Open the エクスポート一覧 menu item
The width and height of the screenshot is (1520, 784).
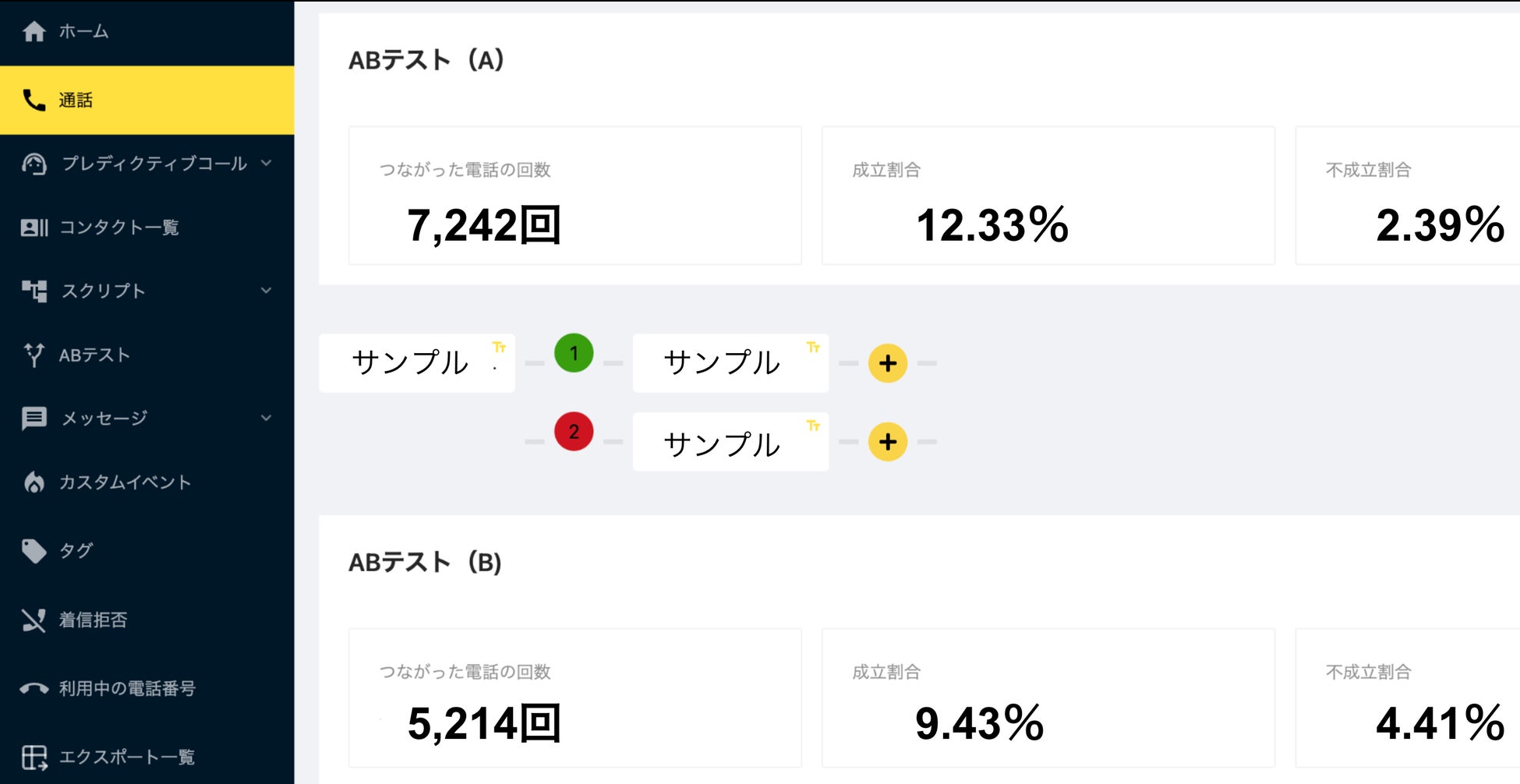click(127, 758)
